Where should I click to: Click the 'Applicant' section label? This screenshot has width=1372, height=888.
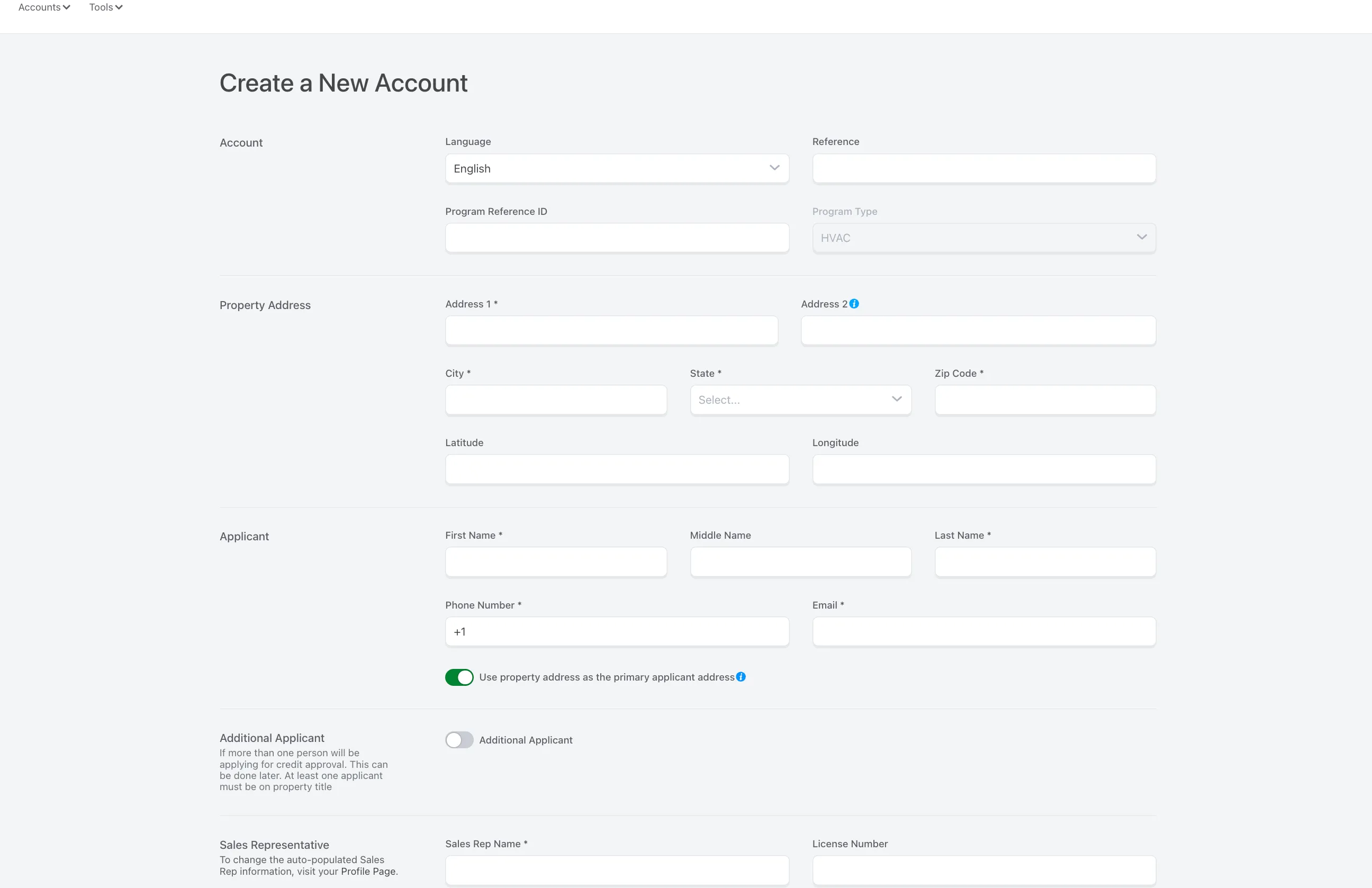(x=244, y=537)
